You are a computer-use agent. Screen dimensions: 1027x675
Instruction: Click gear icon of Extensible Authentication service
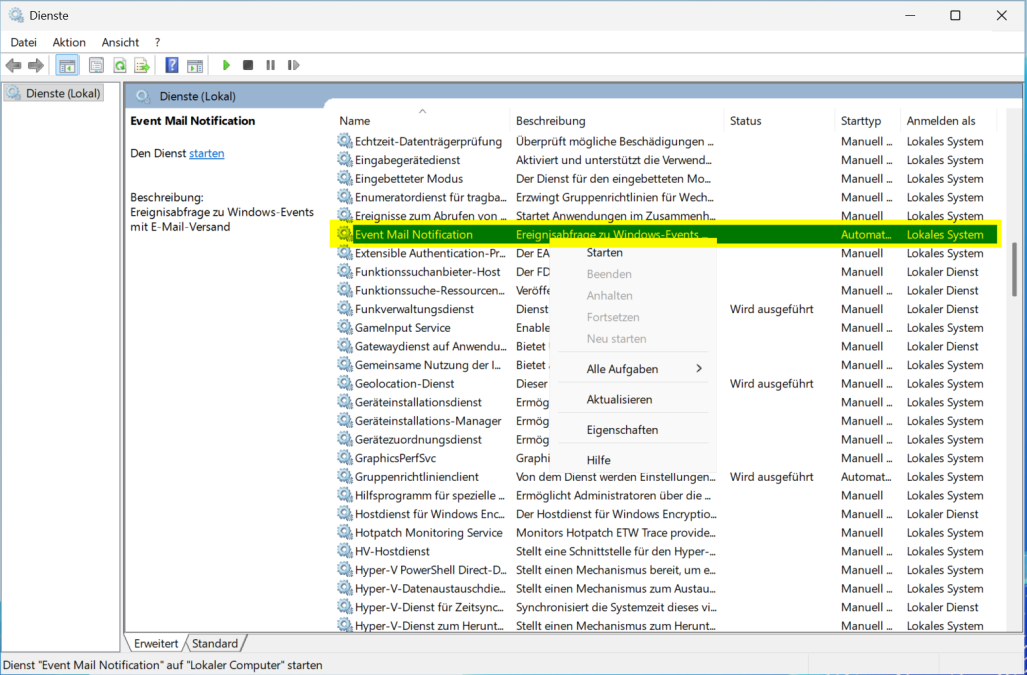pyautogui.click(x=345, y=253)
